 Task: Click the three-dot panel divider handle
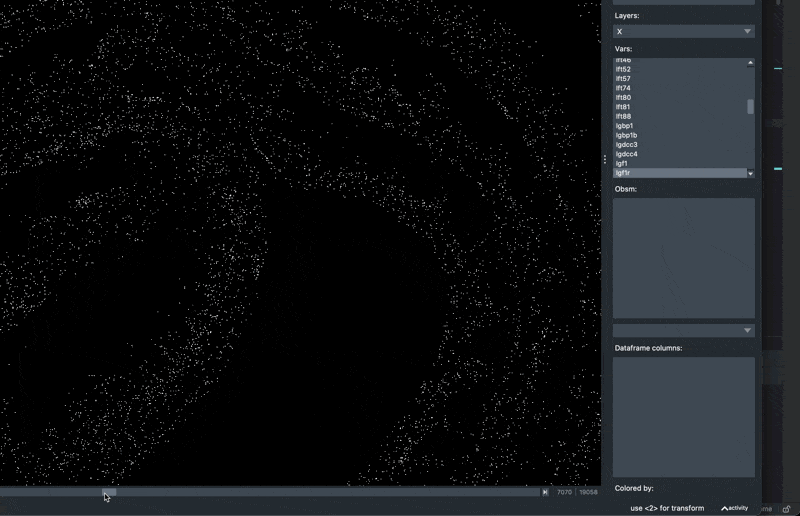click(x=605, y=159)
